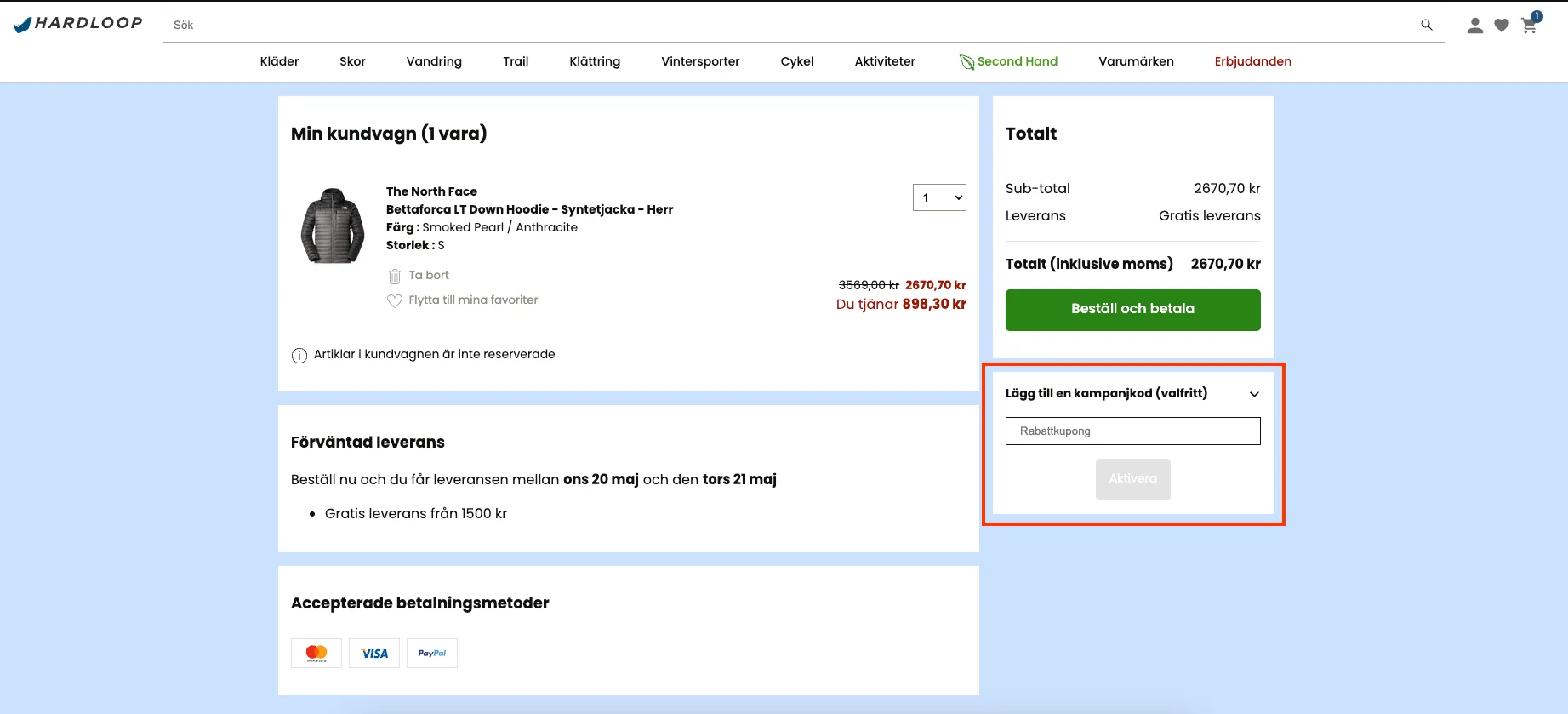Open the Erbjudanden menu
The image size is (1568, 714).
click(1253, 61)
